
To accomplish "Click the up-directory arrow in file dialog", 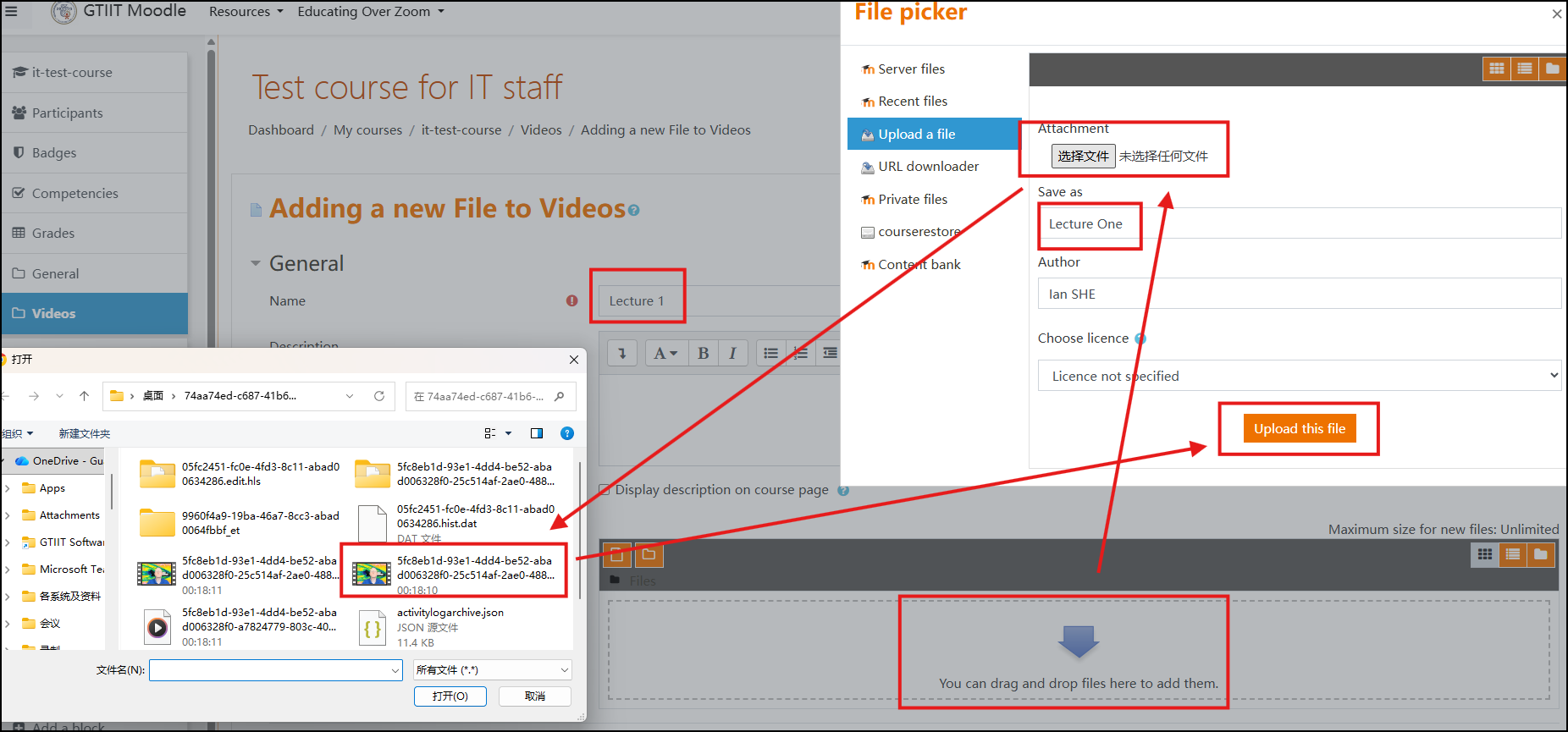I will tap(84, 396).
